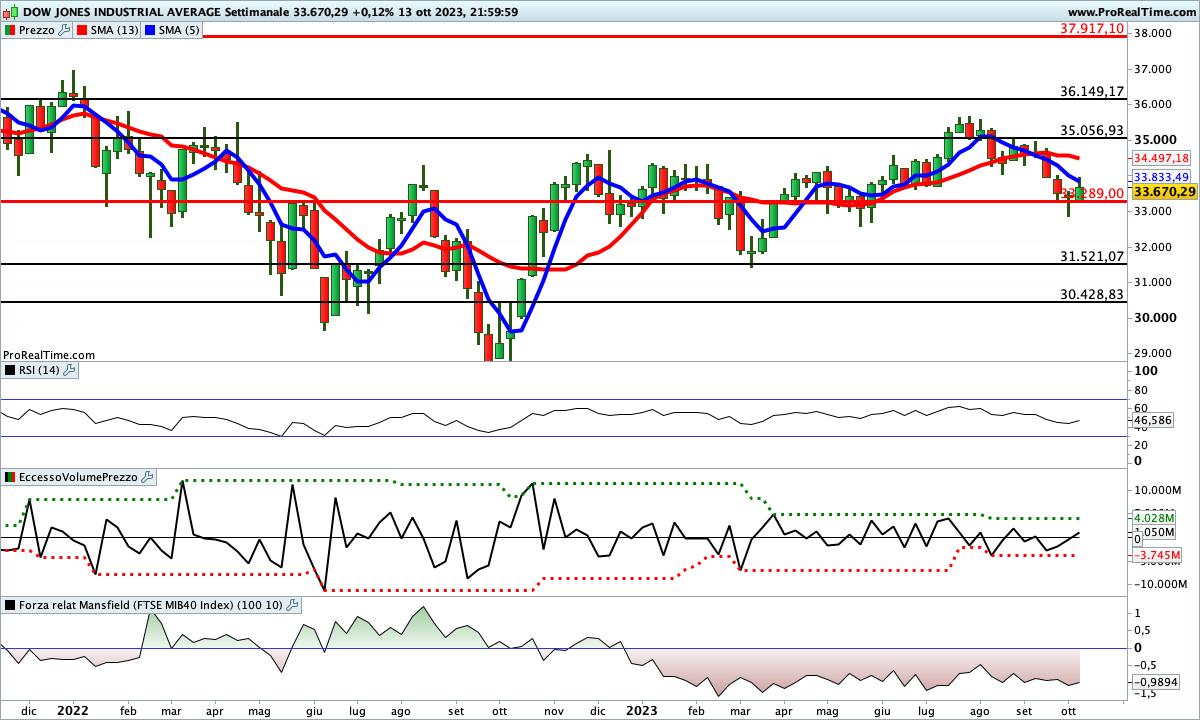Click candlestick chart icon in title bar

[10, 11]
